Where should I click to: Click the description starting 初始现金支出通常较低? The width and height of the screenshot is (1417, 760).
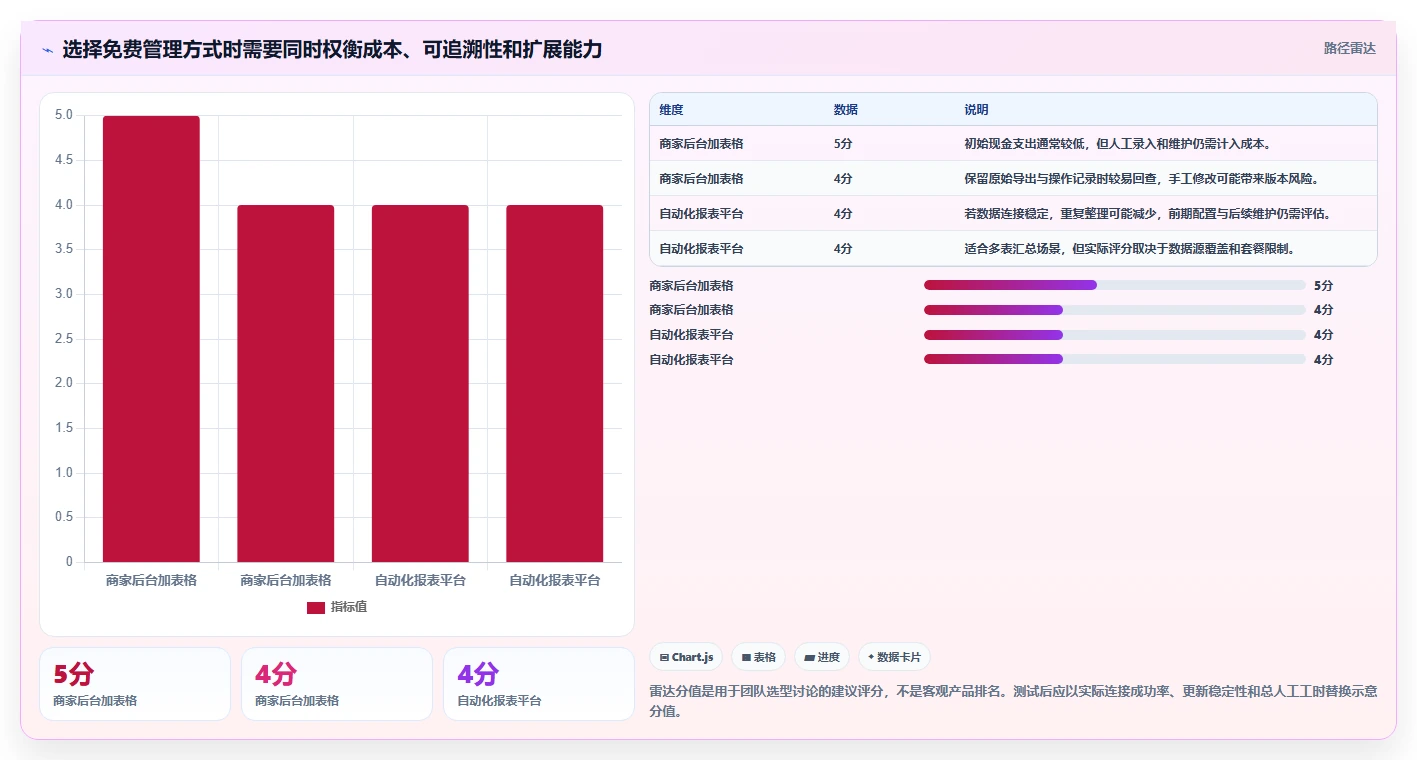tap(1118, 144)
